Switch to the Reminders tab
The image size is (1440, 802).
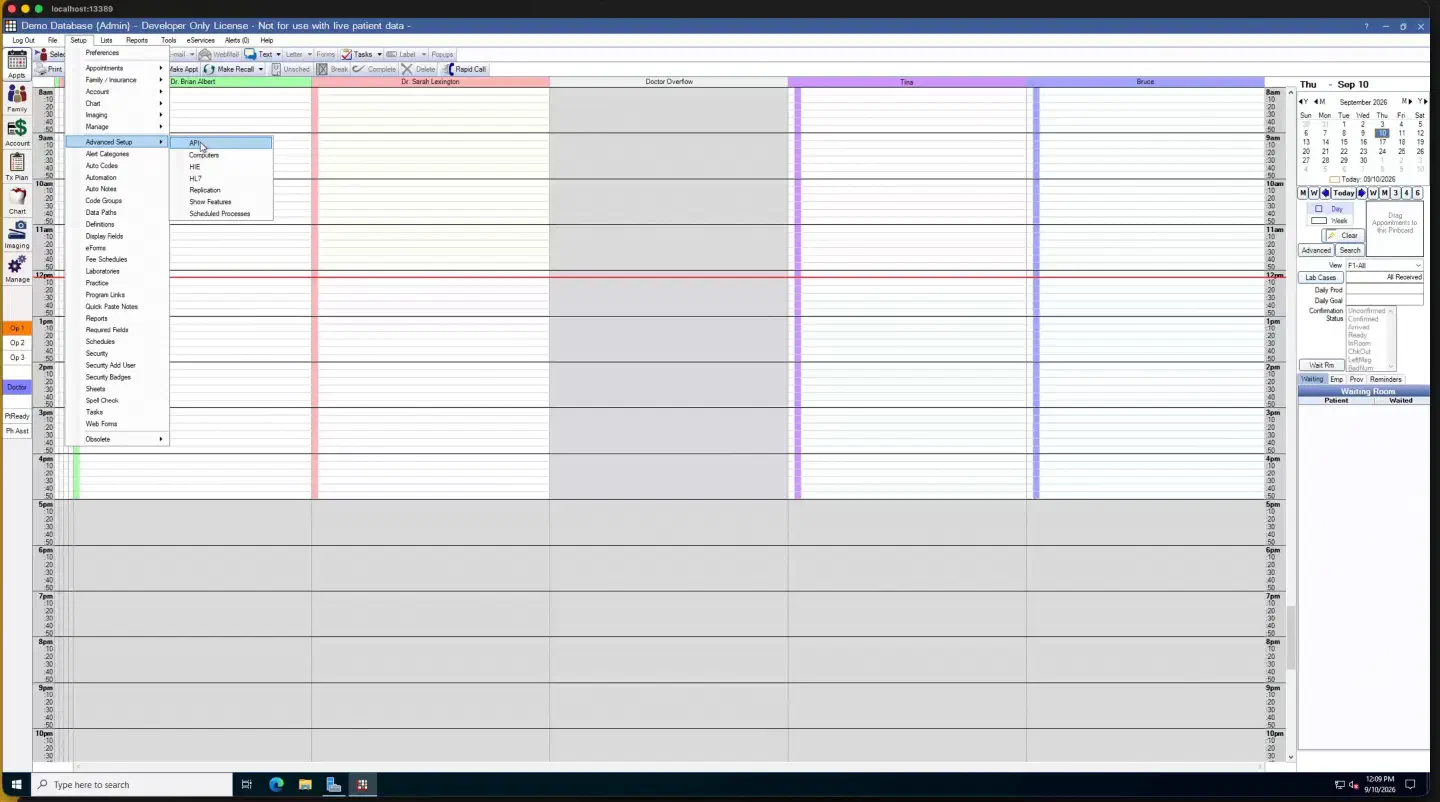coord(1385,379)
